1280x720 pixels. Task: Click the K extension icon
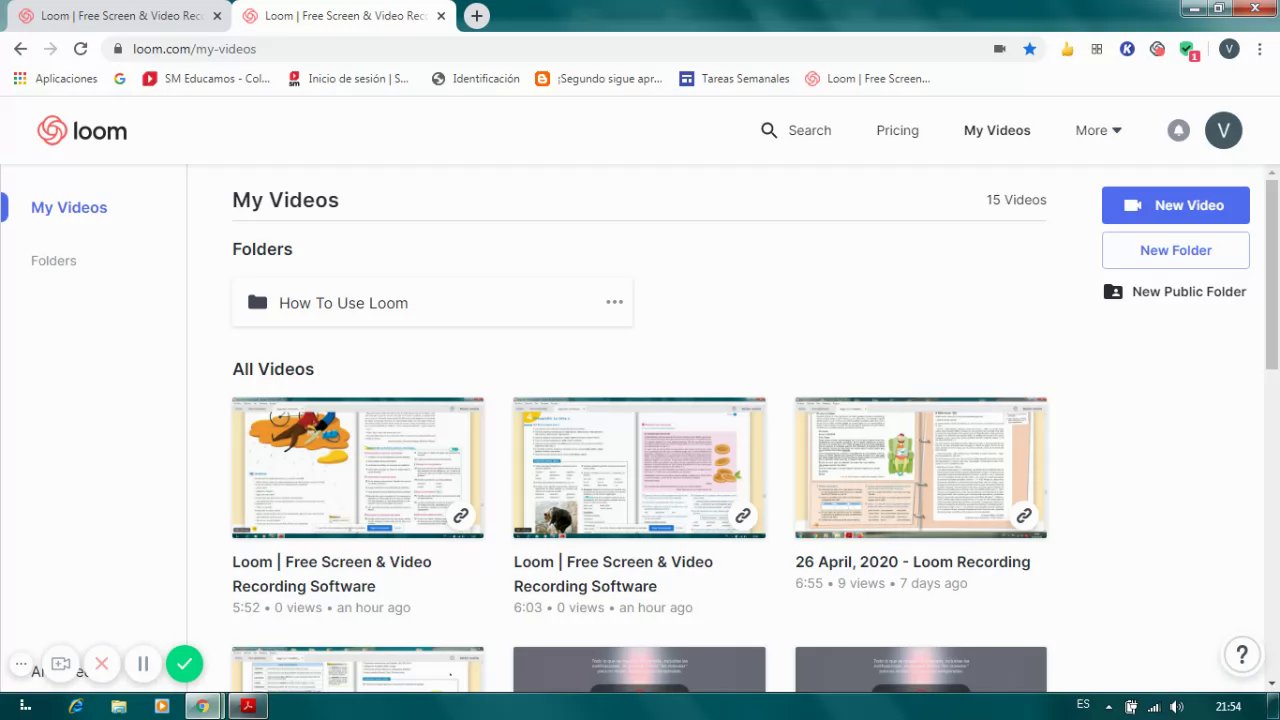coord(1127,48)
